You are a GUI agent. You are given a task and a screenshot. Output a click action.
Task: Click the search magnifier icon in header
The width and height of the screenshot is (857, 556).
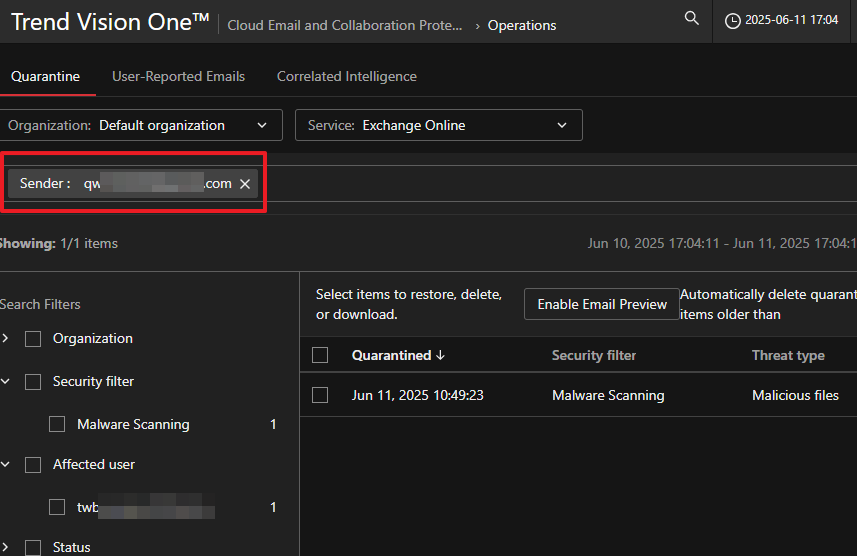(x=691, y=19)
